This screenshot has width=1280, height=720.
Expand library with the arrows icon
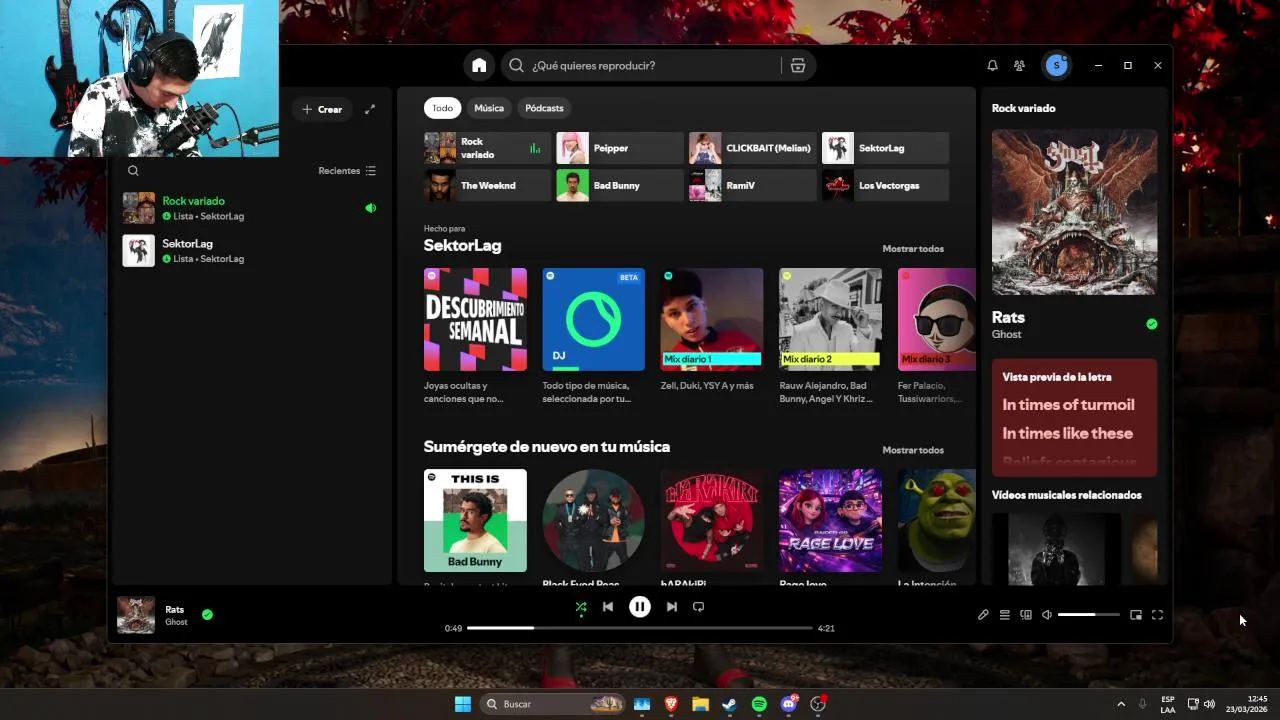coord(370,109)
